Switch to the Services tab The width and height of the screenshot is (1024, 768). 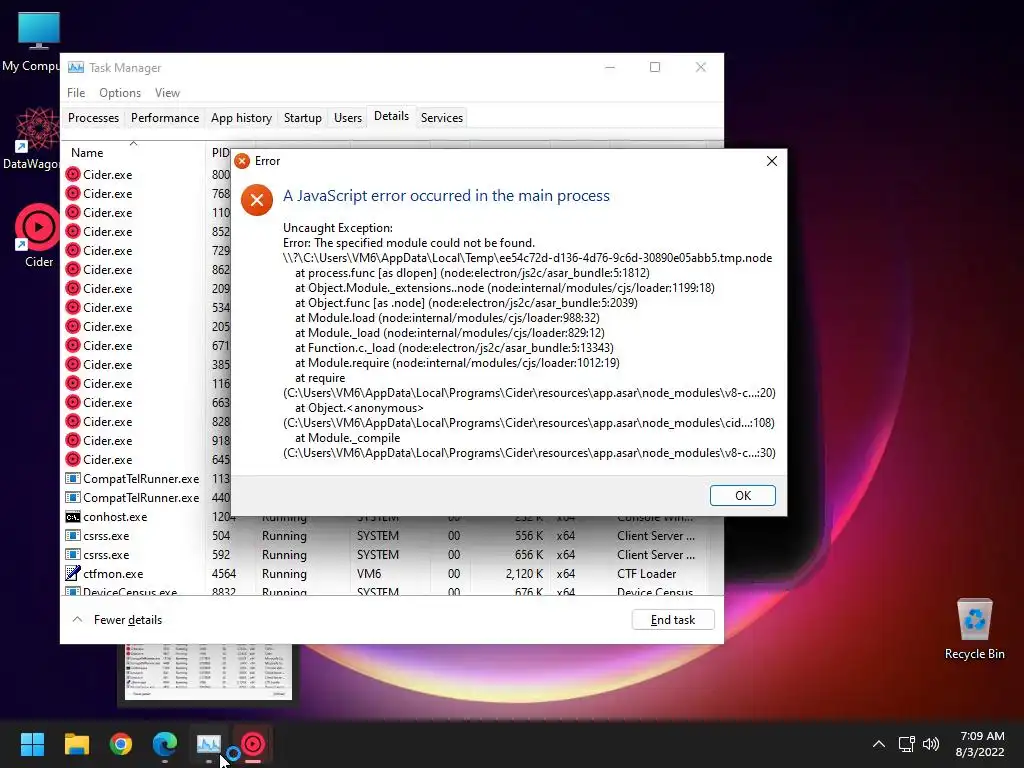tap(441, 118)
